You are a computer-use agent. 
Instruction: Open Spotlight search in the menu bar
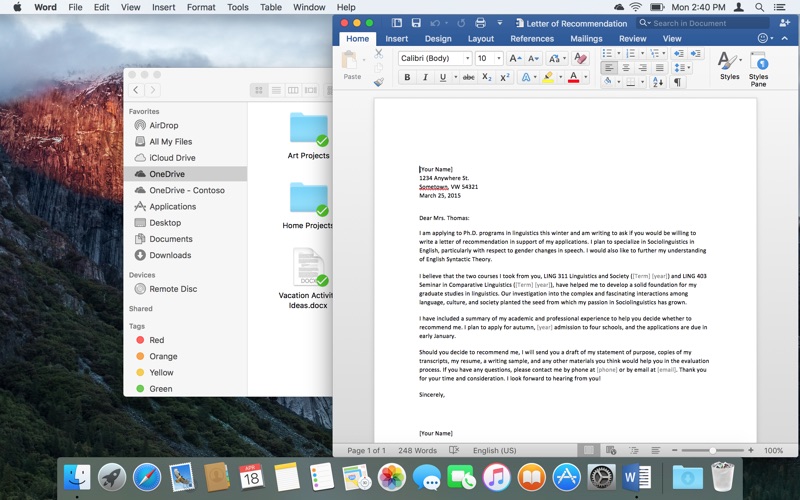tap(759, 7)
